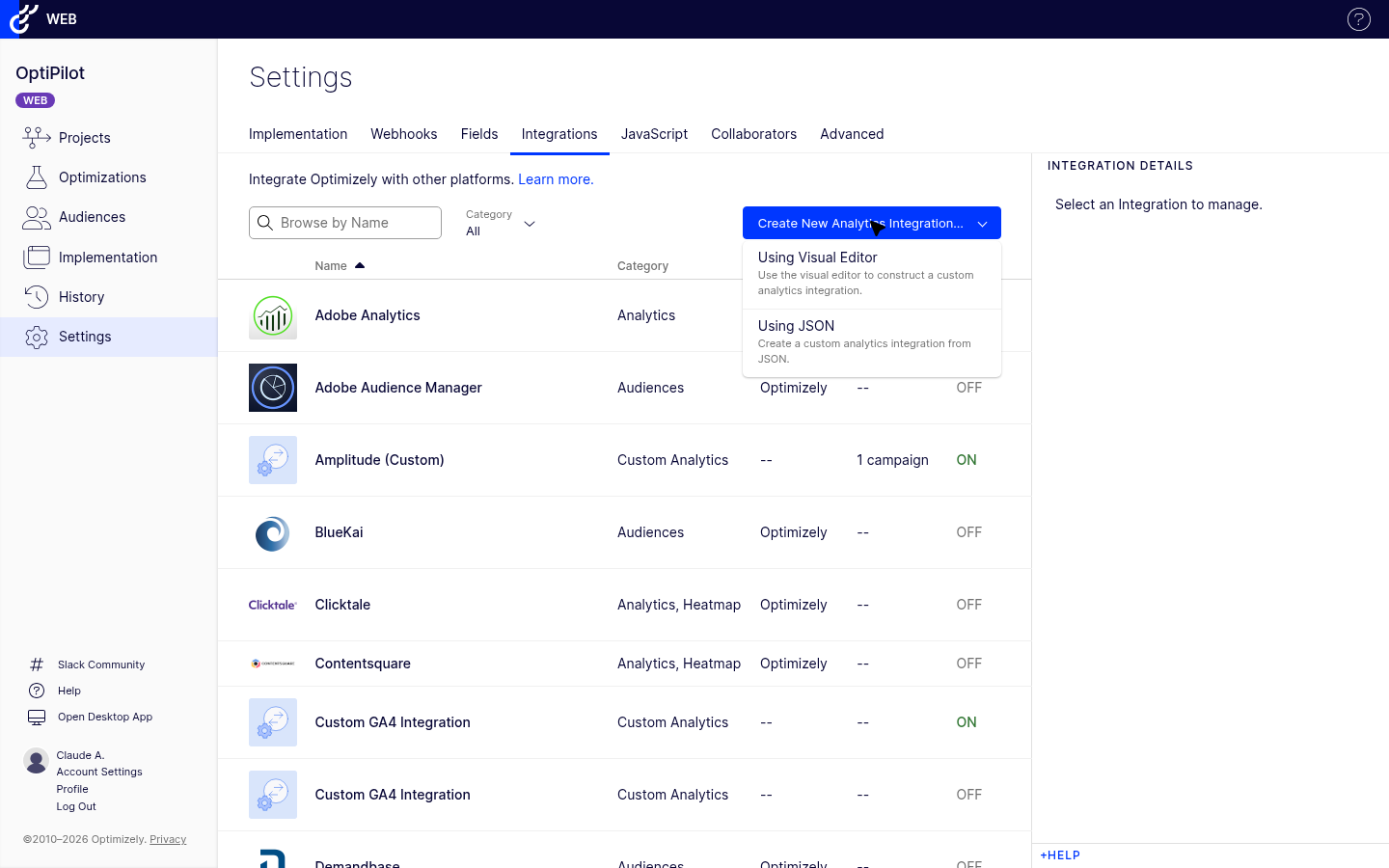Click the BlueKai logo

pyautogui.click(x=273, y=532)
